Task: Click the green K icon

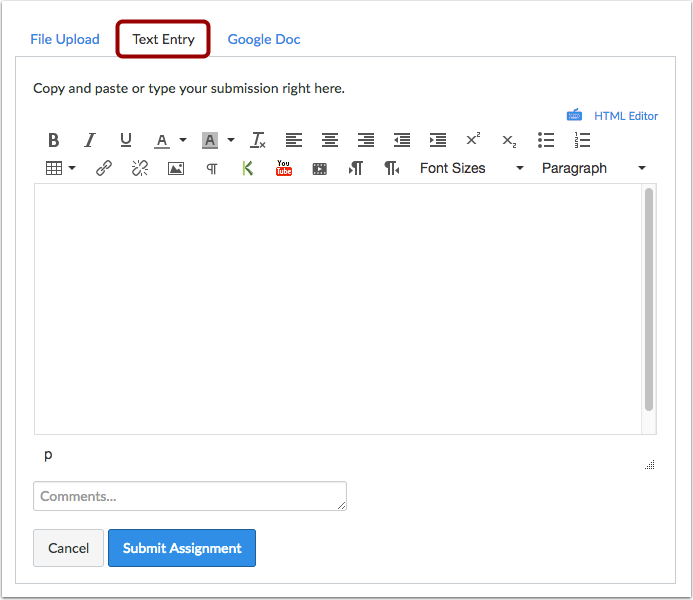Action: (x=248, y=168)
